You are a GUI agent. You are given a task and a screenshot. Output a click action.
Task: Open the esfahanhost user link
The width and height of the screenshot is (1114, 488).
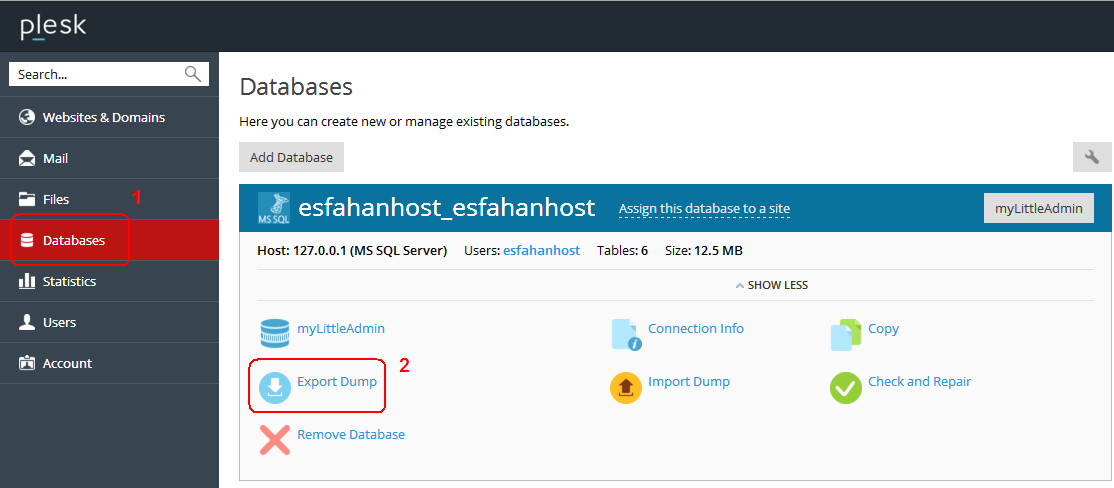541,250
